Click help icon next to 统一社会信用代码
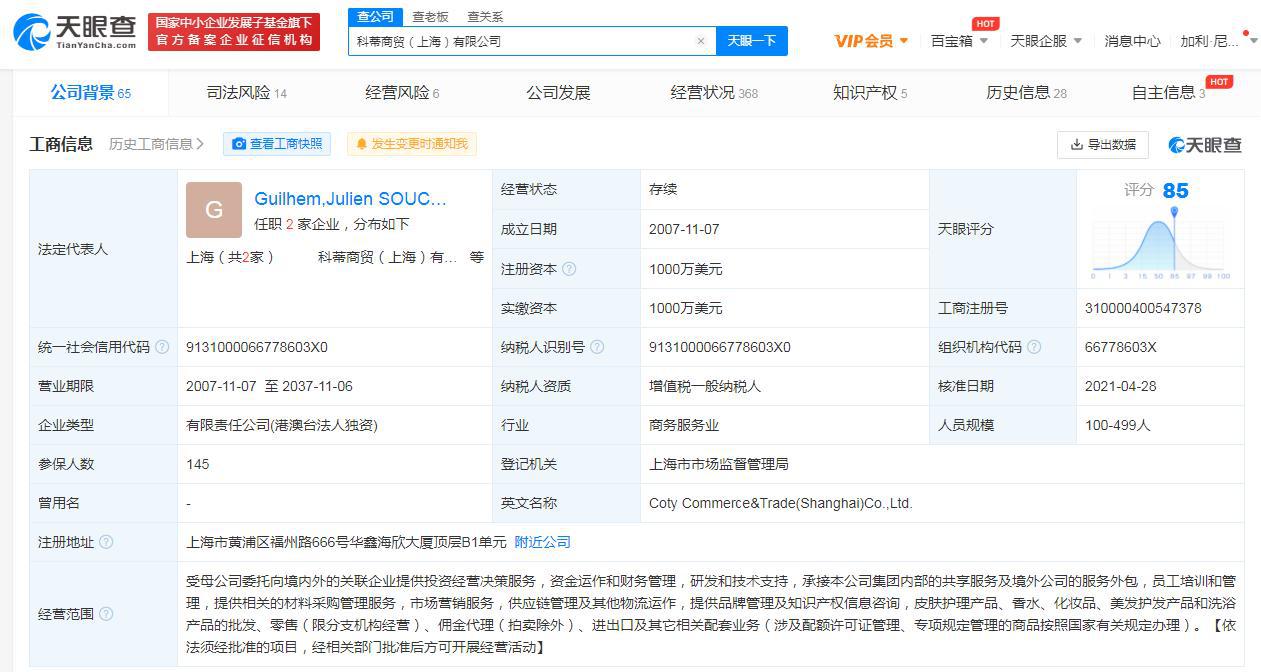This screenshot has height=672, width=1261. click(162, 347)
